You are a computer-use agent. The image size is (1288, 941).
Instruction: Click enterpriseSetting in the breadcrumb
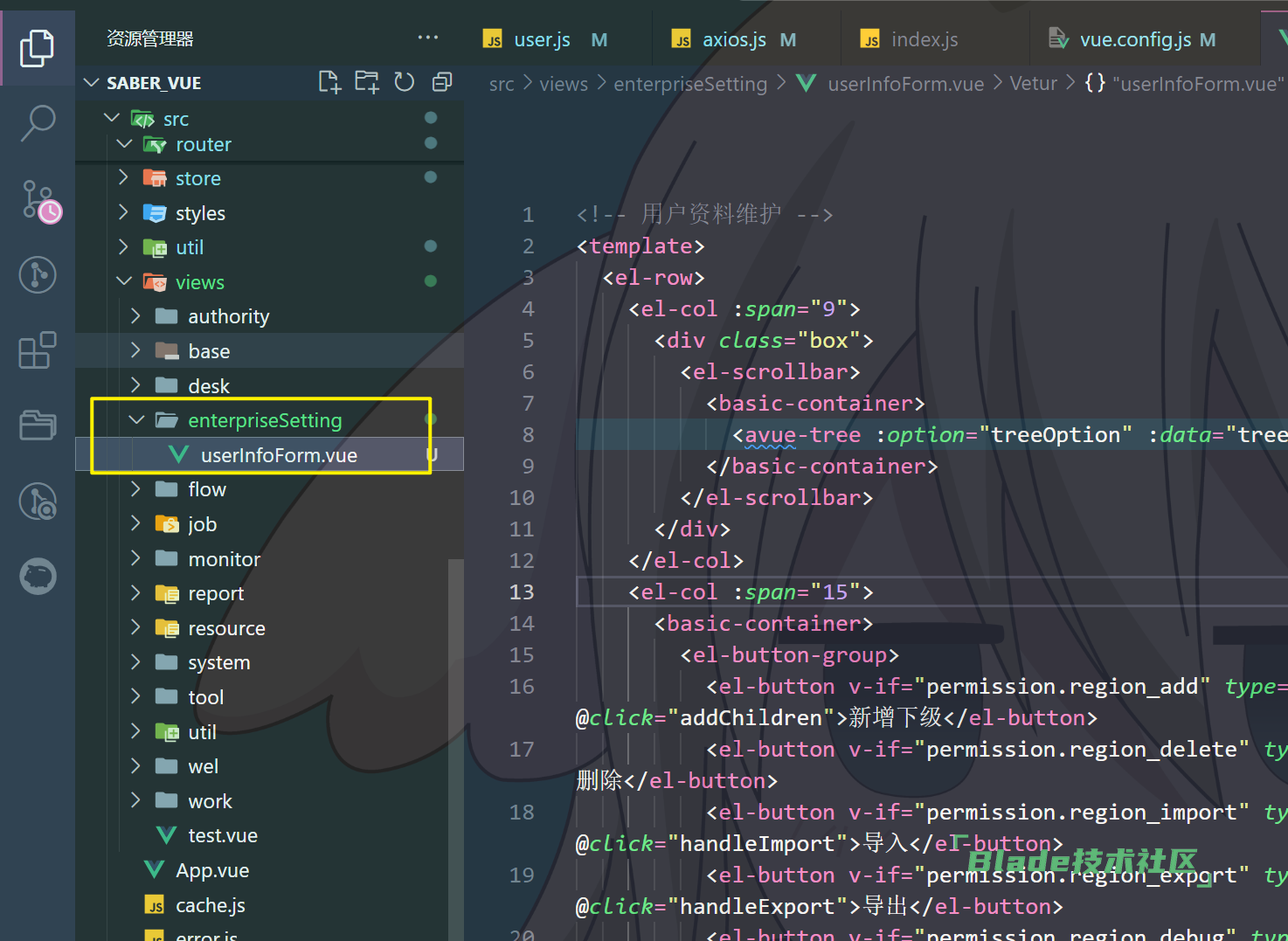[690, 84]
